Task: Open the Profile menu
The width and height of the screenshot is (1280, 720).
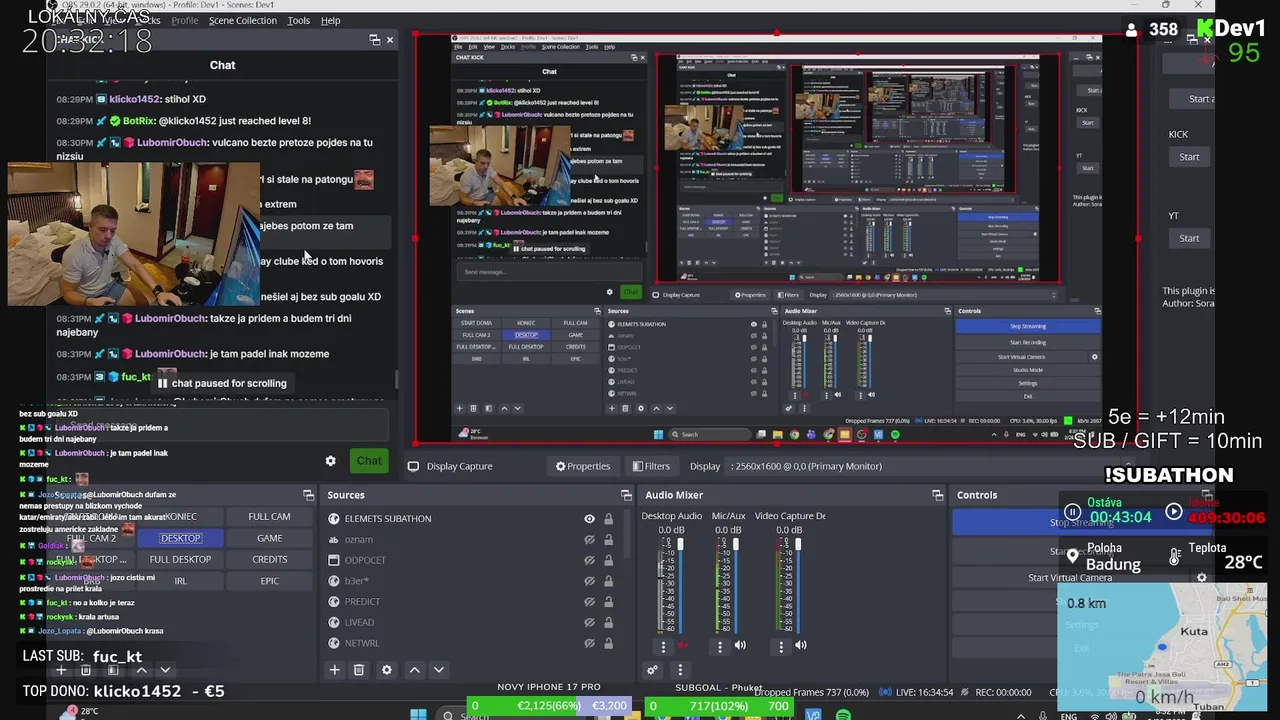Action: [x=185, y=20]
